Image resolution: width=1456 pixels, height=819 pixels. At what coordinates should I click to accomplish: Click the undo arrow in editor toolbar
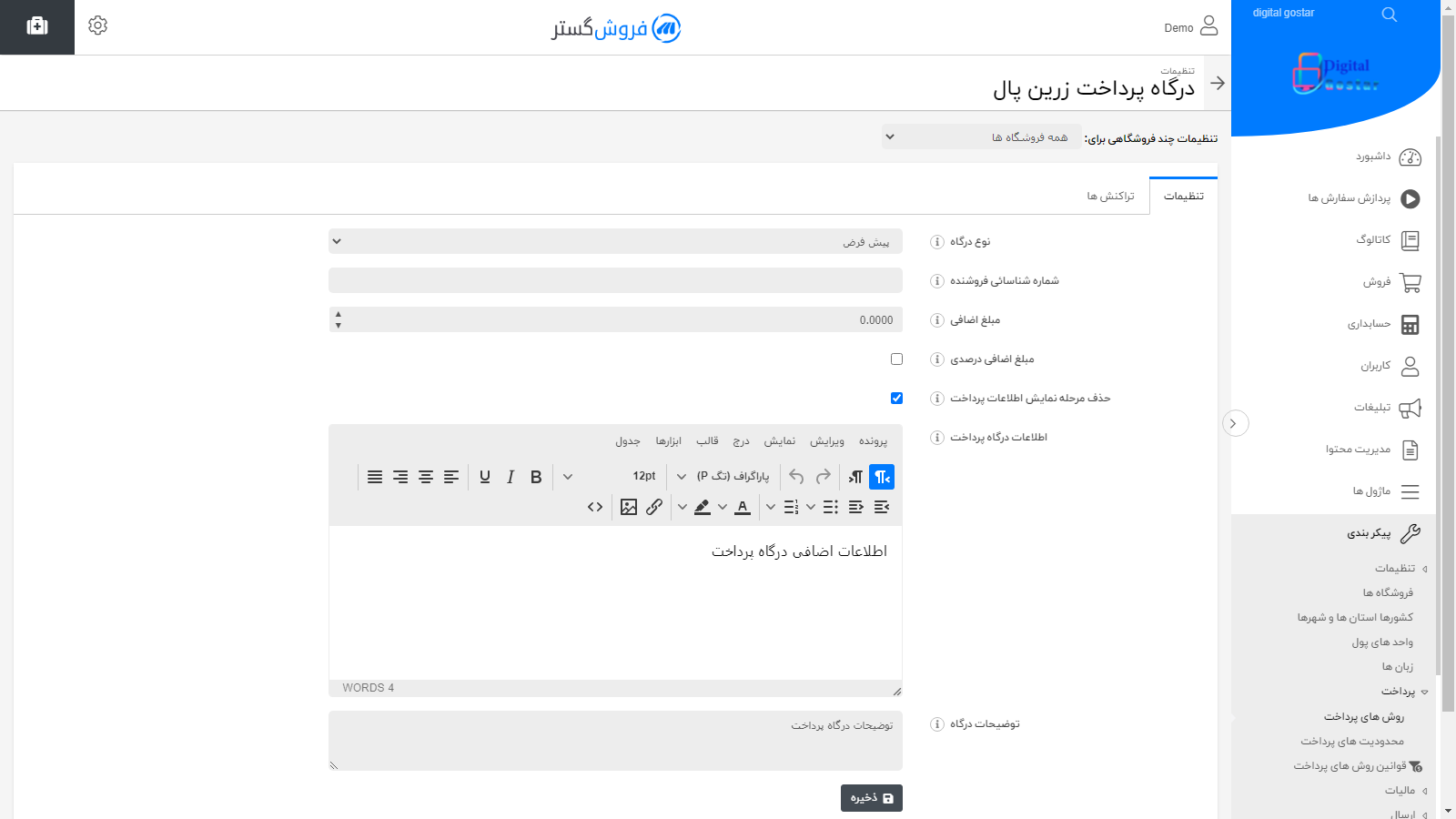797,477
